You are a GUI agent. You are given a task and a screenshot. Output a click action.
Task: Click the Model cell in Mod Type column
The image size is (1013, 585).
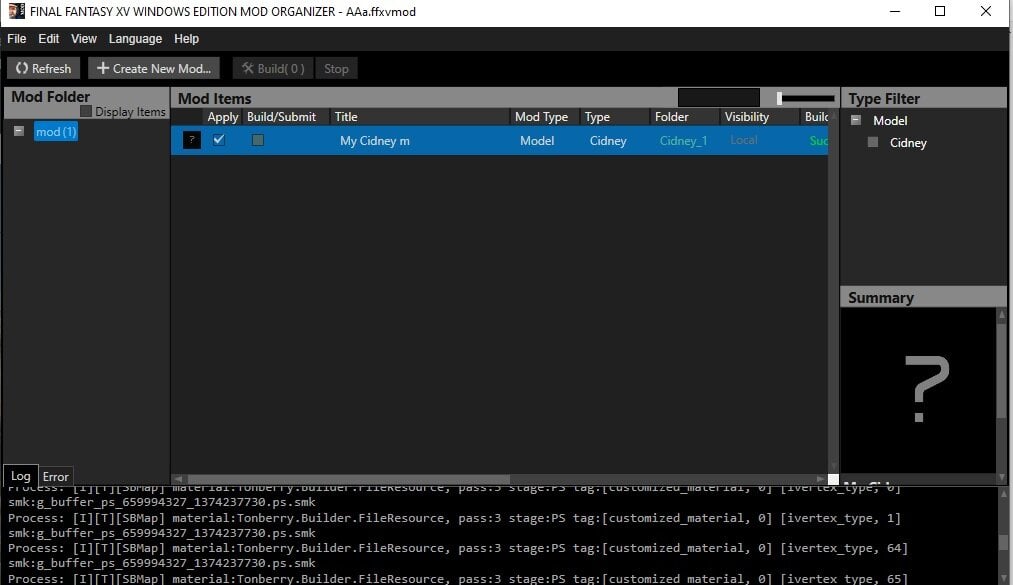537,141
